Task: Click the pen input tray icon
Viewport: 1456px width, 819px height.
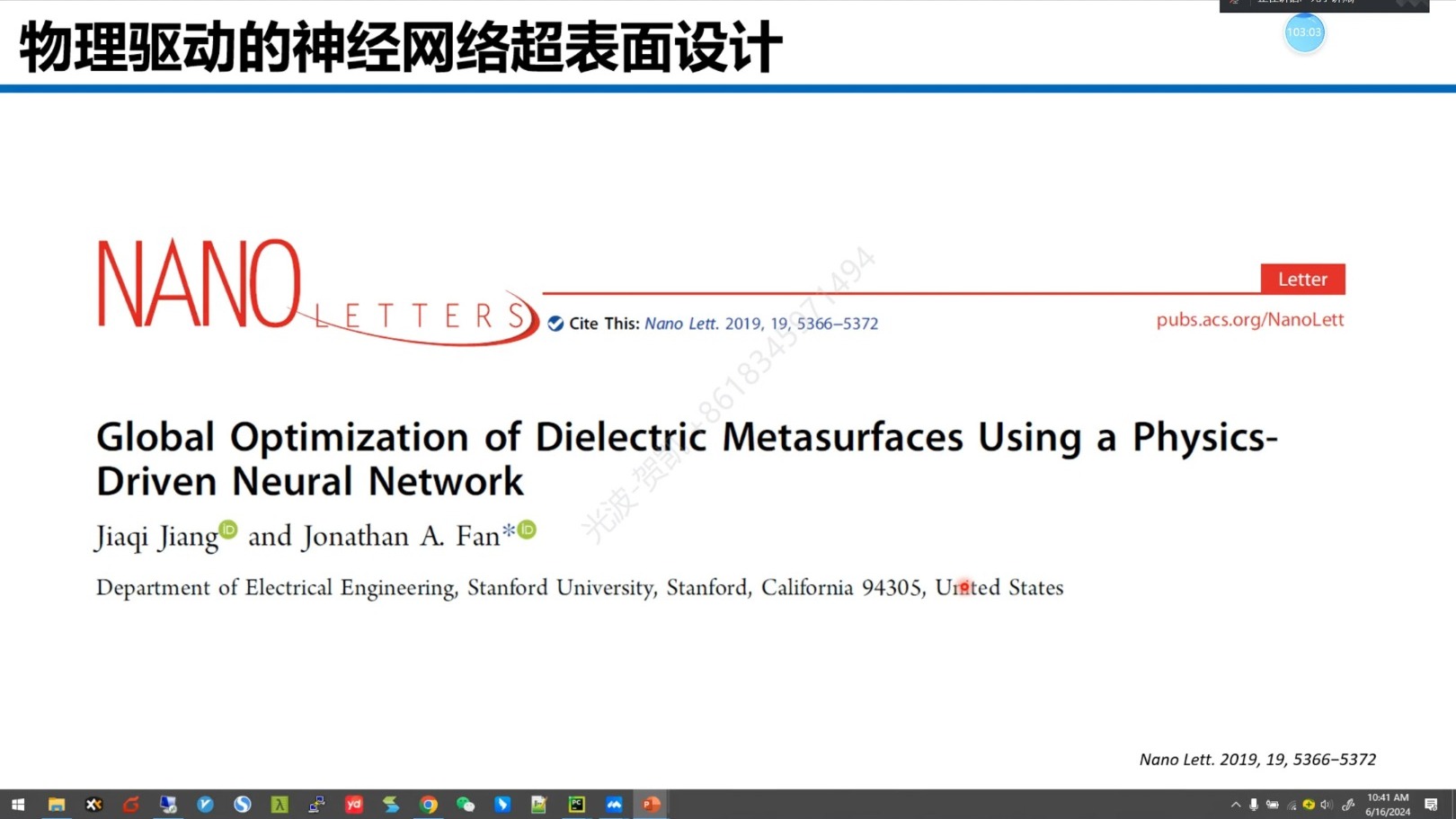Action: coord(1348,805)
